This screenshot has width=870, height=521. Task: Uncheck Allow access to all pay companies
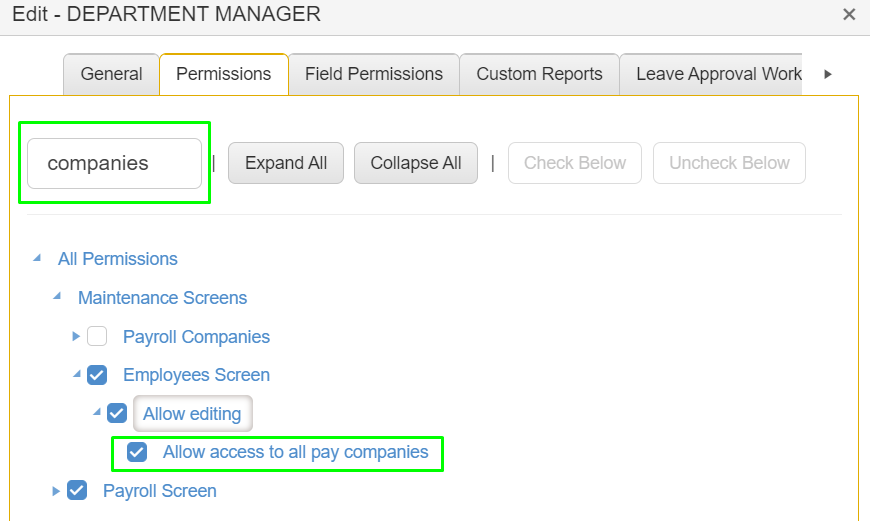point(137,452)
